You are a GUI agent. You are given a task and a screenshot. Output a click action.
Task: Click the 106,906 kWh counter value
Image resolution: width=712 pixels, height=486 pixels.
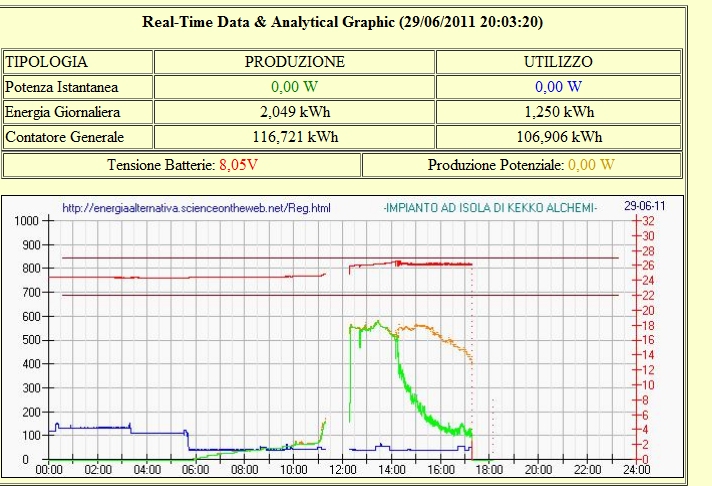559,137
